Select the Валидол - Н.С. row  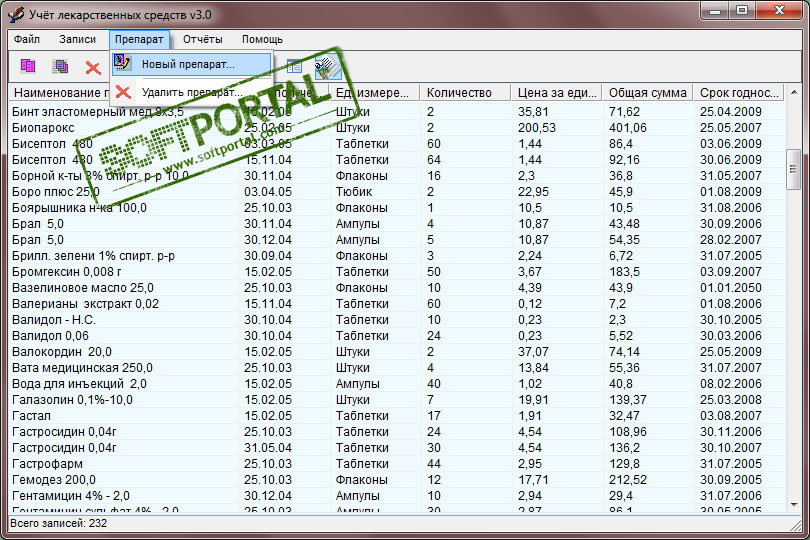[x=397, y=320]
